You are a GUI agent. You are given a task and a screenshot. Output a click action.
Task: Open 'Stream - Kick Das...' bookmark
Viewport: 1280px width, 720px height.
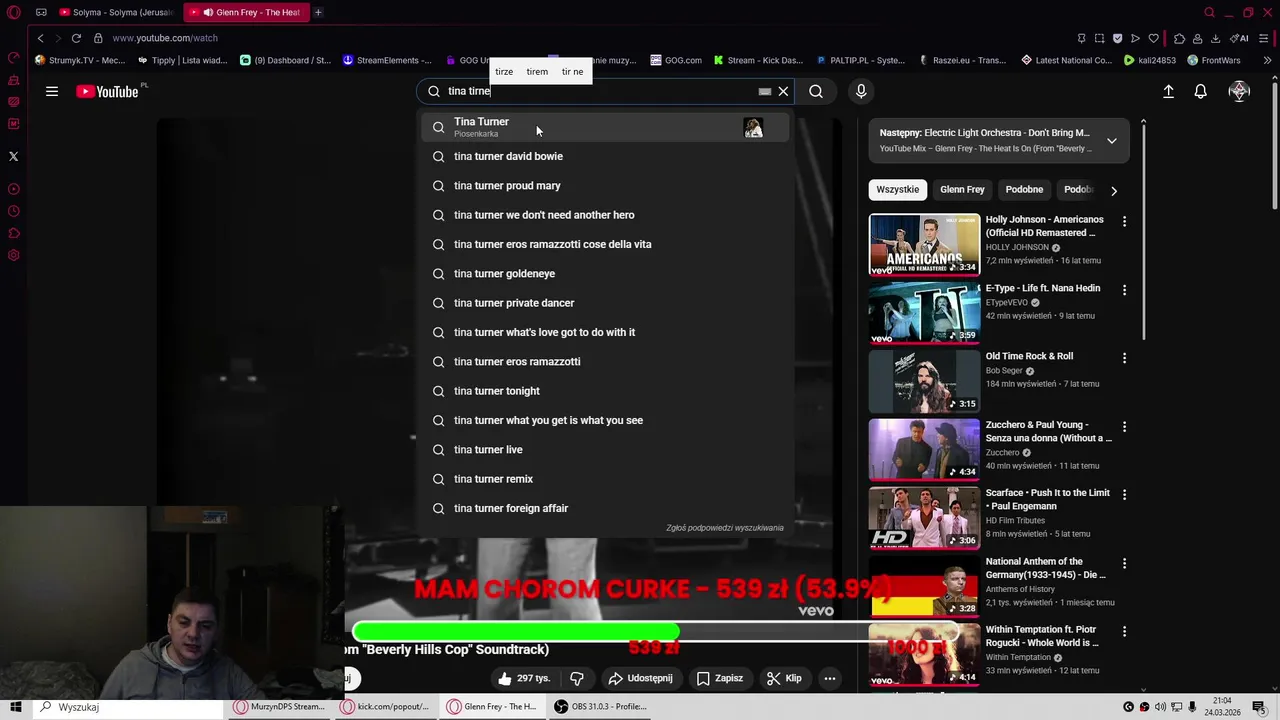(758, 60)
